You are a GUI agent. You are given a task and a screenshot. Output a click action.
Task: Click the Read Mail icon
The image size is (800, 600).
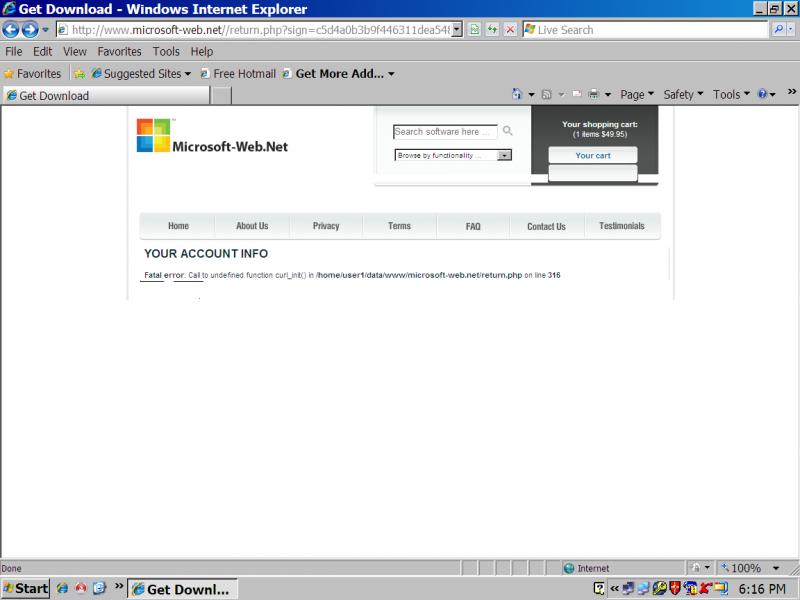[577, 94]
